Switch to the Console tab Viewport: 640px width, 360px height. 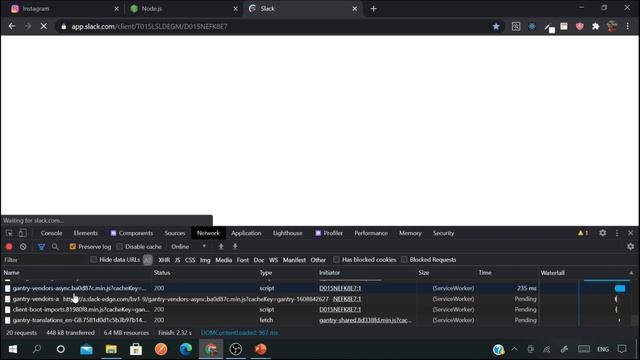tap(51, 233)
